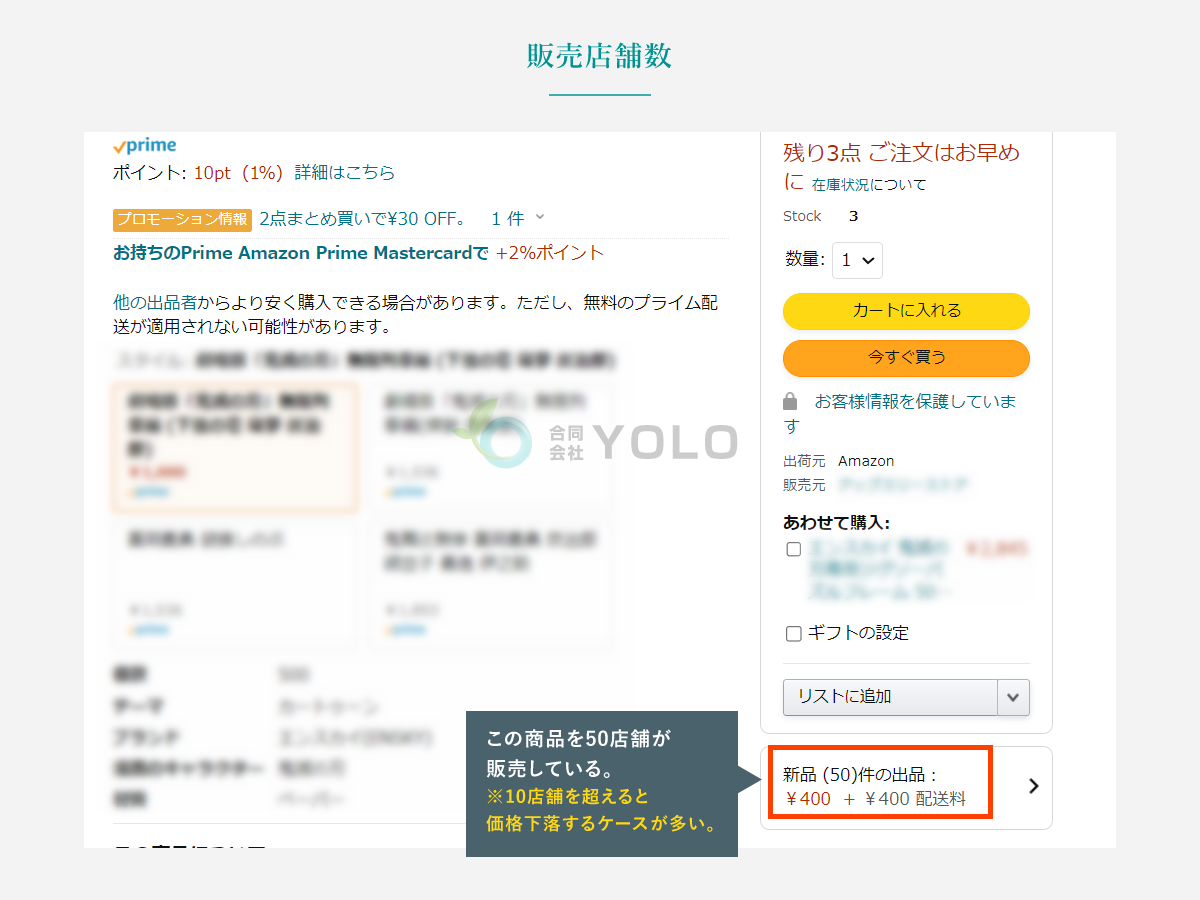Click the リストに追加 button
1200x900 pixels.
pyautogui.click(x=890, y=697)
